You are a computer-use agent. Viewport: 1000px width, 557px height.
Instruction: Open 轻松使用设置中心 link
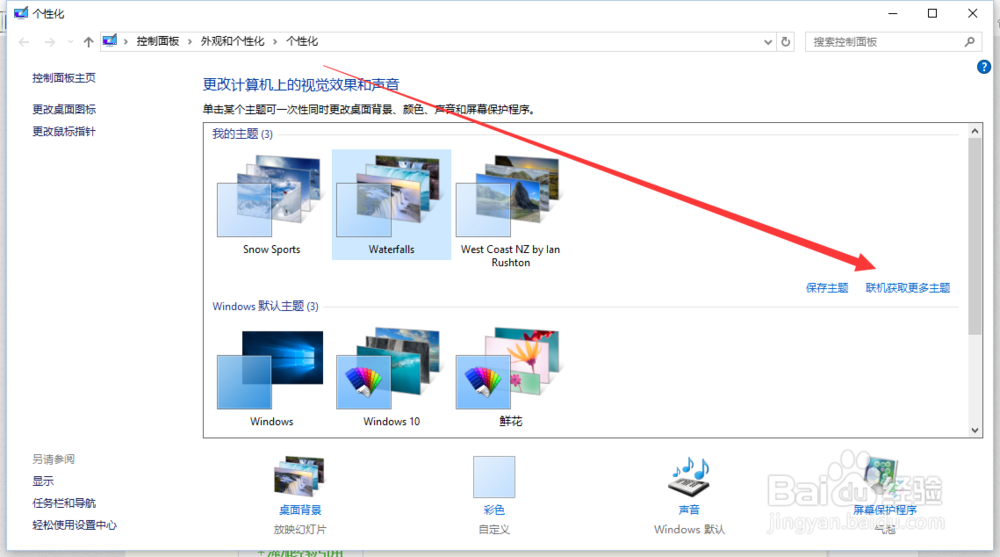75,525
